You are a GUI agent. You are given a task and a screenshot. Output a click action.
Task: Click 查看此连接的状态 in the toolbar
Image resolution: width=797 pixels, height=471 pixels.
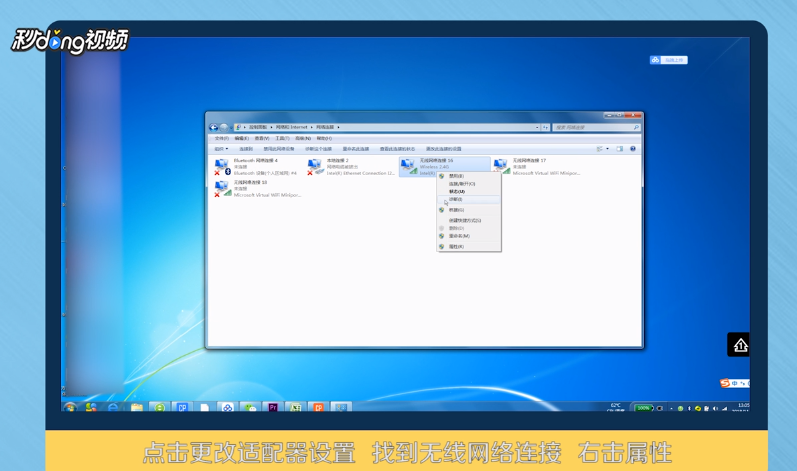[397, 149]
